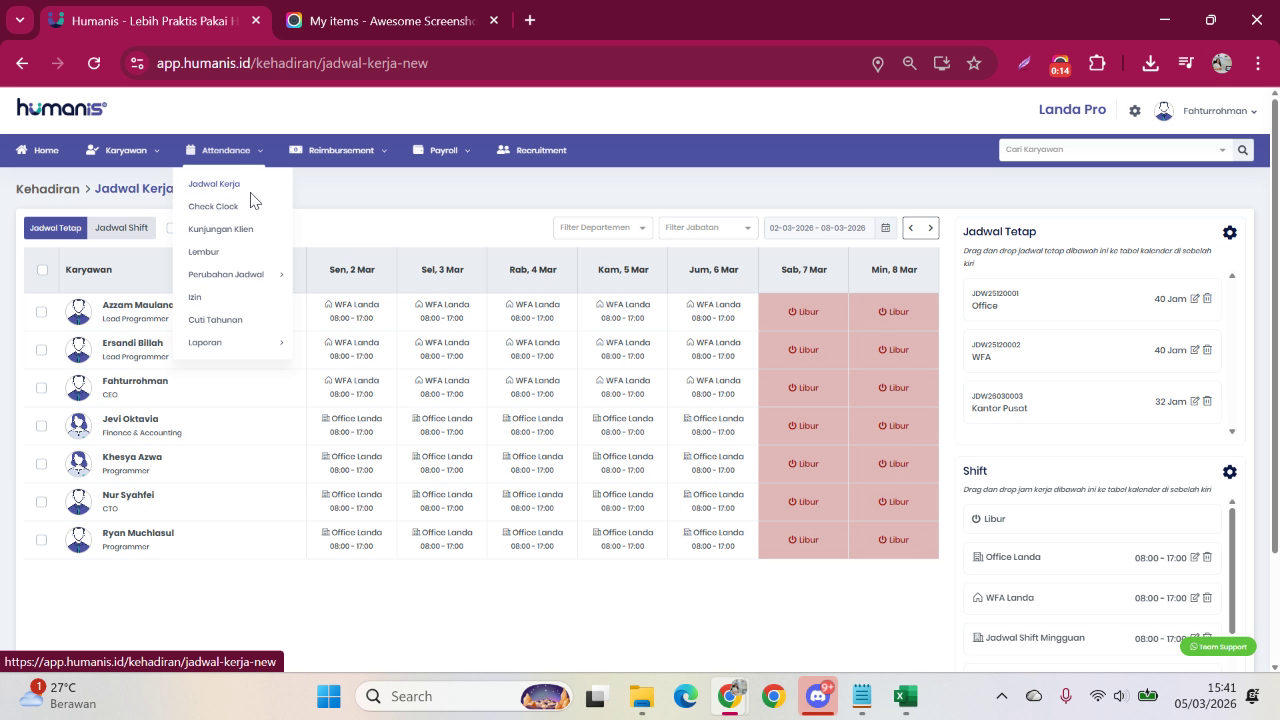Switch to My items Awesome Screenshot tab
The image size is (1280, 720).
tap(392, 20)
